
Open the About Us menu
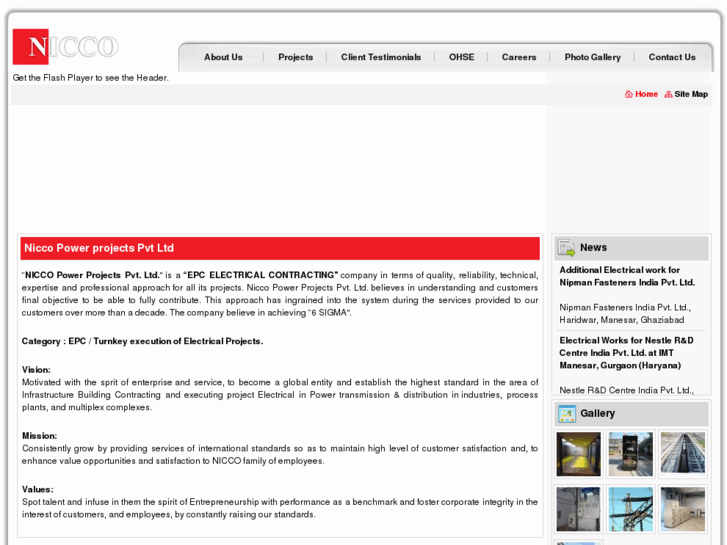click(223, 57)
